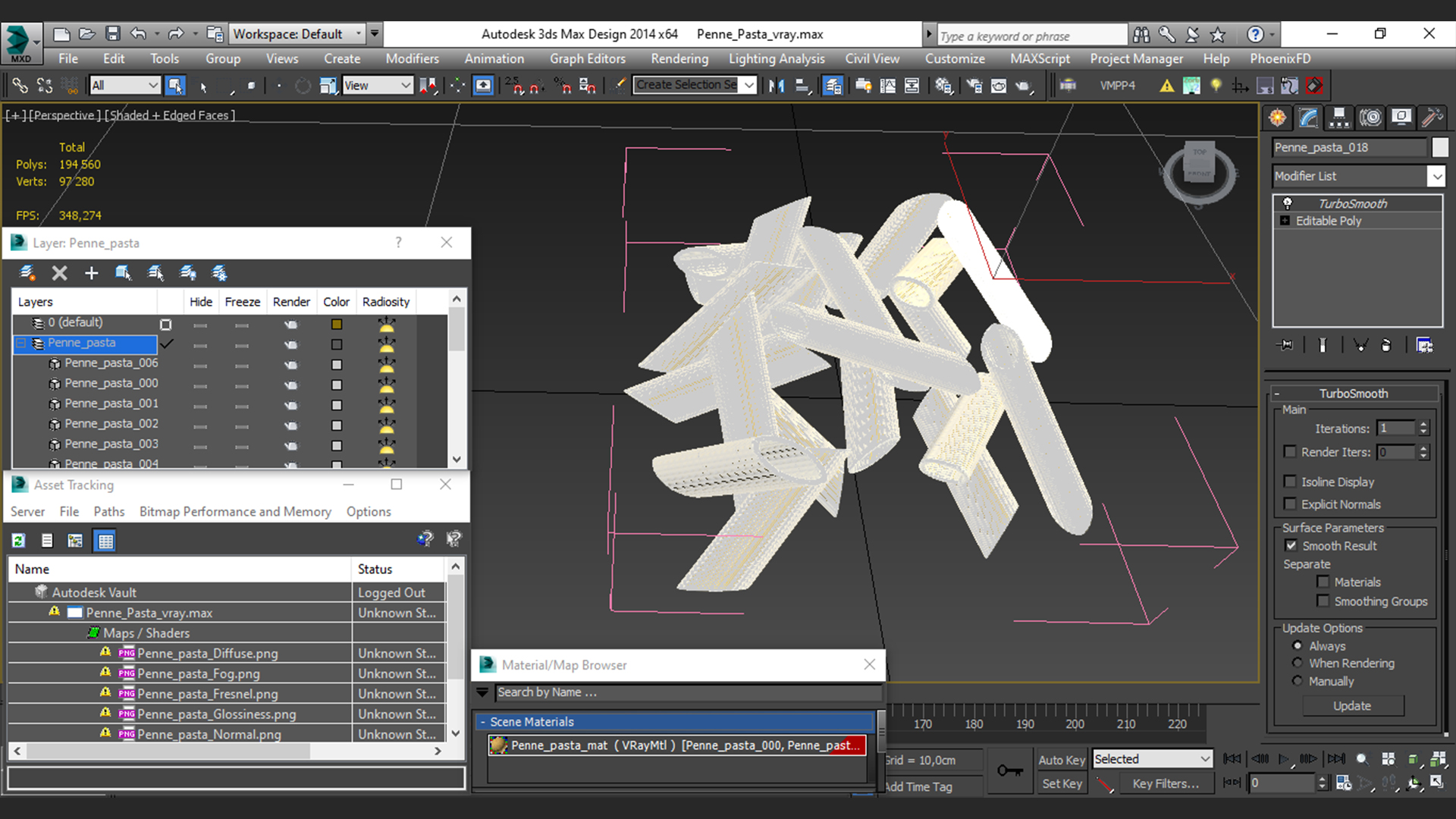Viewport: 1456px width, 819px height.
Task: Expand the Editable Poly modifier
Action: coord(1285,221)
